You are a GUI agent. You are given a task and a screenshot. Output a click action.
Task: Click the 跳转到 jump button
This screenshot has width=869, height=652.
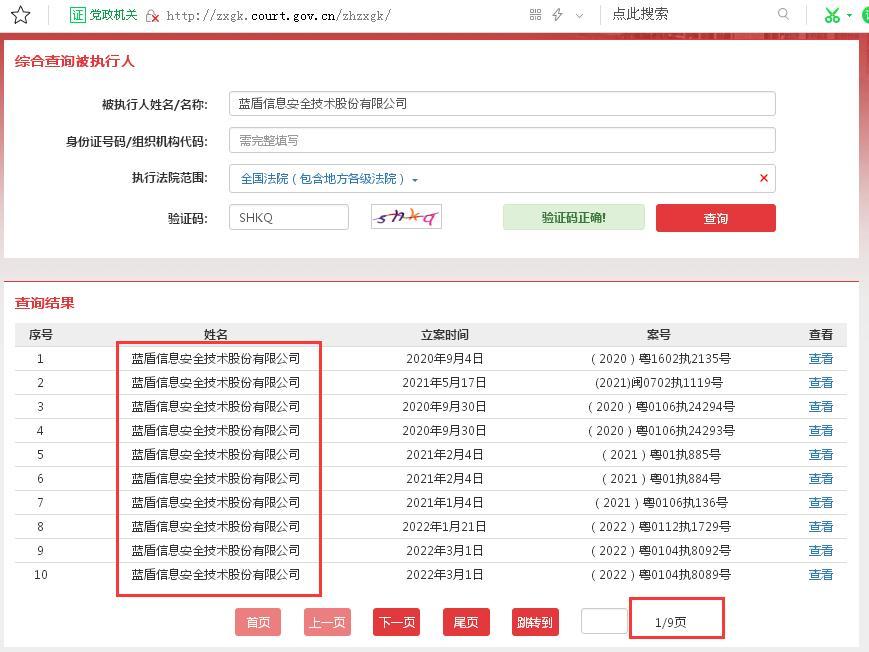pyautogui.click(x=535, y=622)
